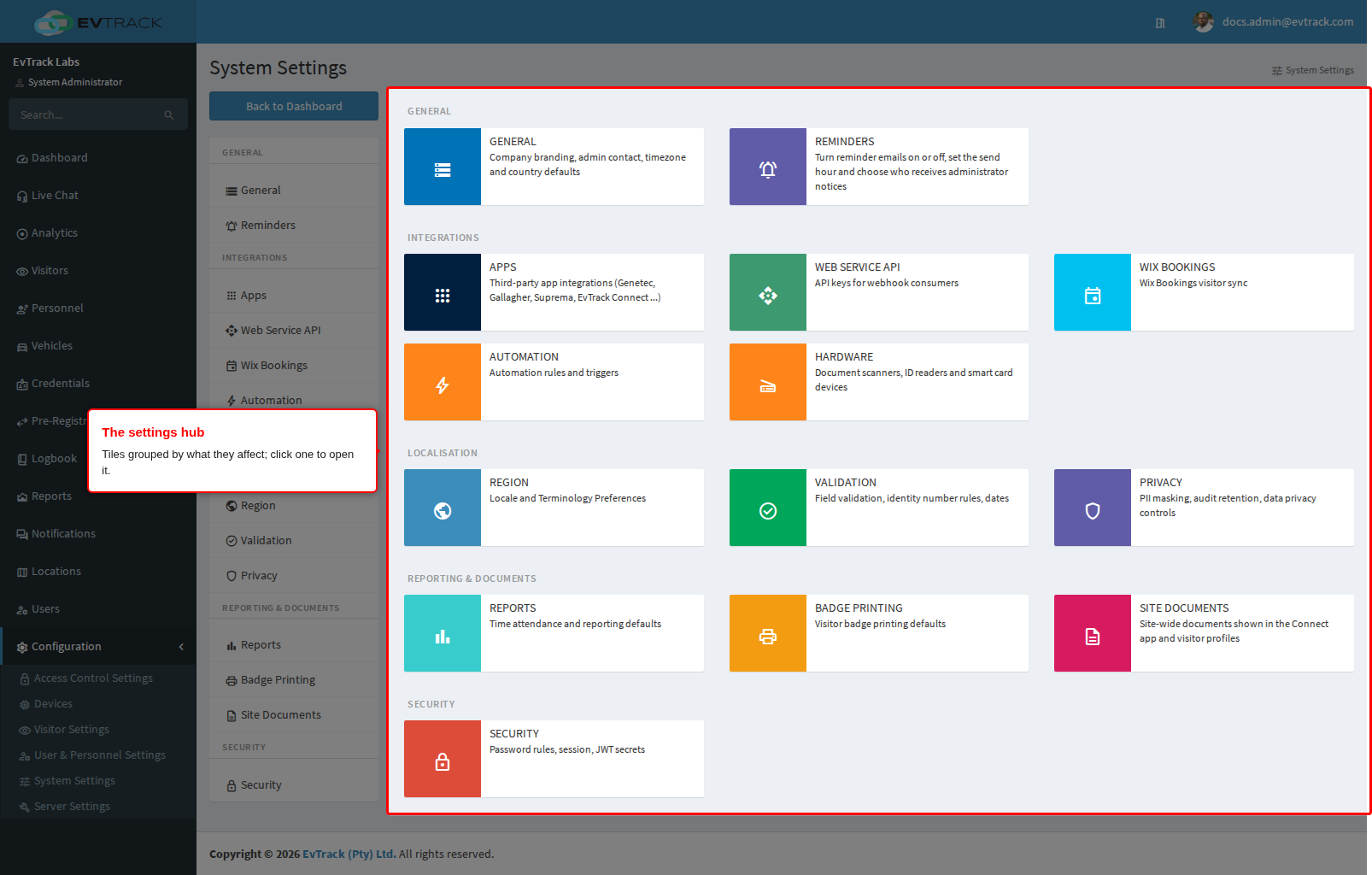Click the Visitors eye icon in sidebar

pyautogui.click(x=22, y=271)
